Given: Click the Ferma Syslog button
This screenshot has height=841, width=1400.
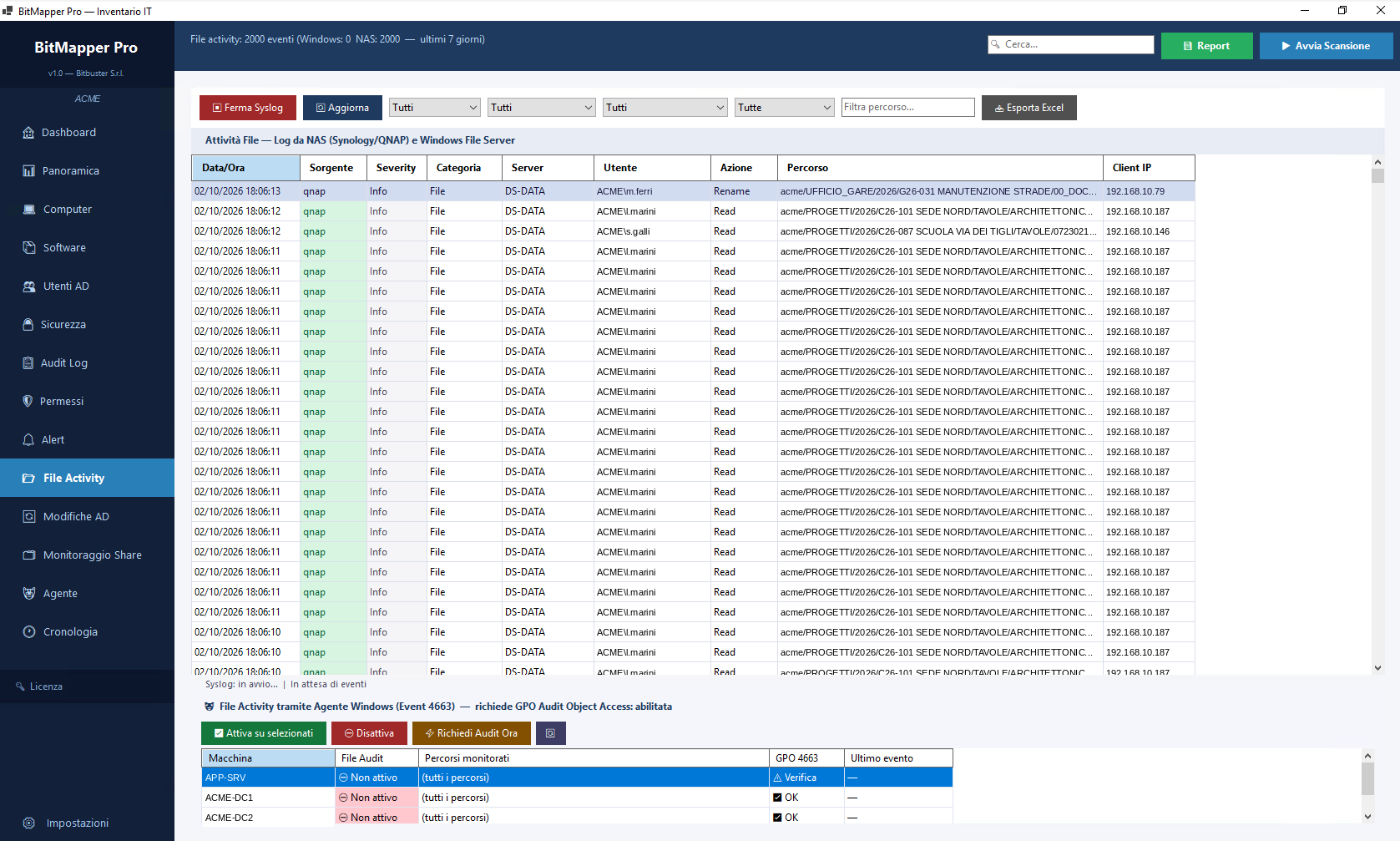Looking at the screenshot, I should [248, 108].
